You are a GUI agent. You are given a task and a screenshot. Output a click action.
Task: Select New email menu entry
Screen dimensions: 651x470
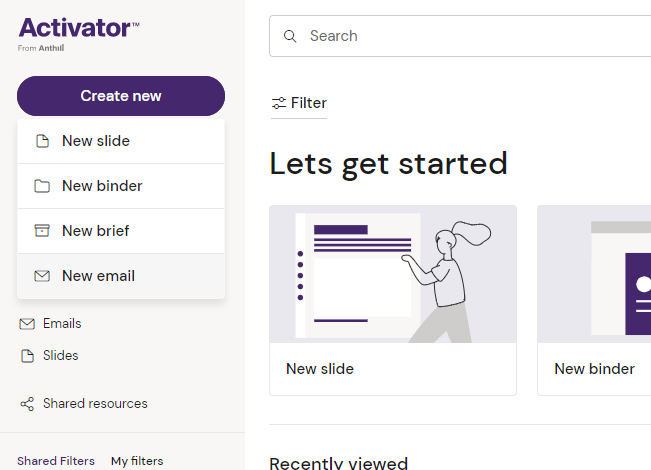(98, 276)
